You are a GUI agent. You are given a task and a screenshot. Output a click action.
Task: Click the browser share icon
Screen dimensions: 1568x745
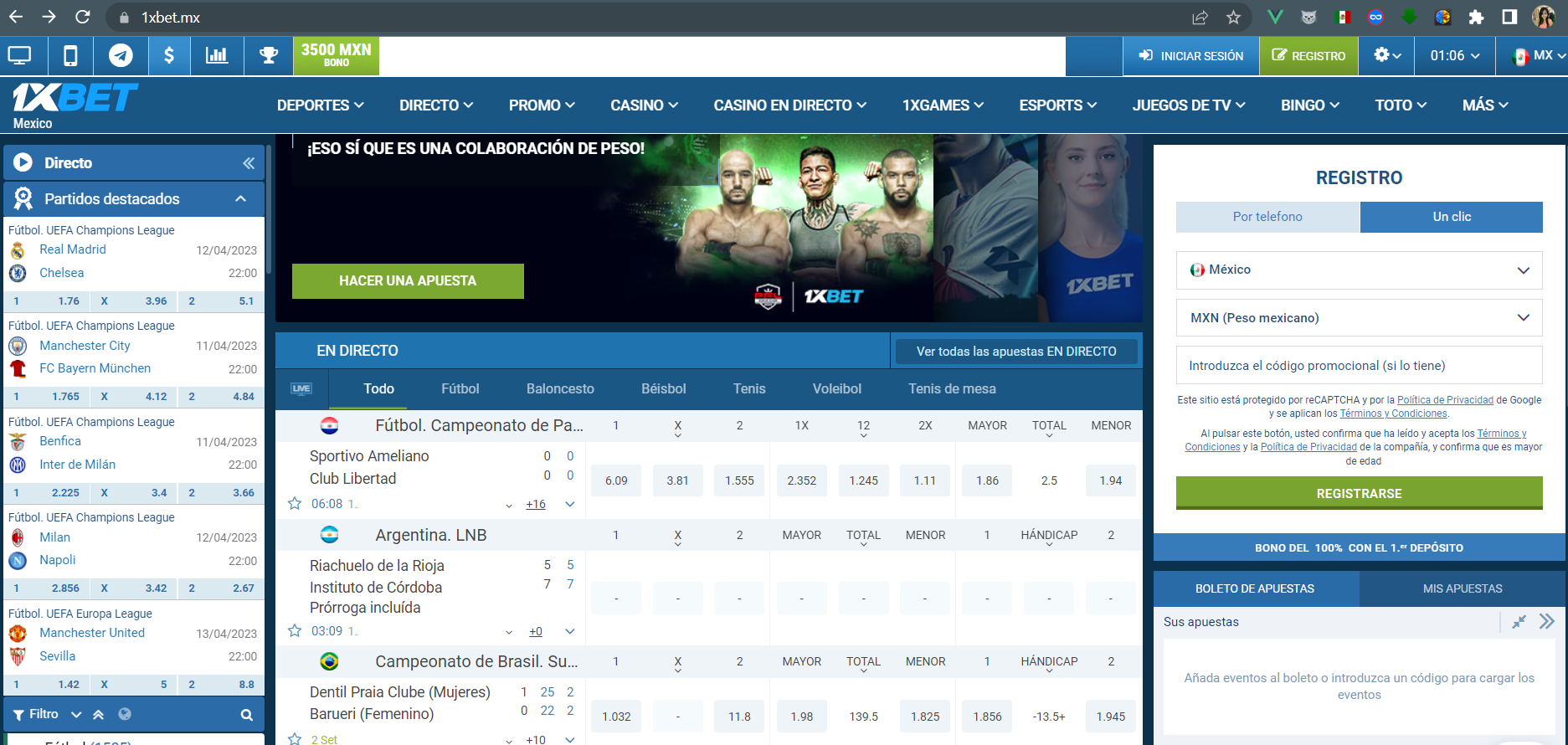click(1200, 18)
